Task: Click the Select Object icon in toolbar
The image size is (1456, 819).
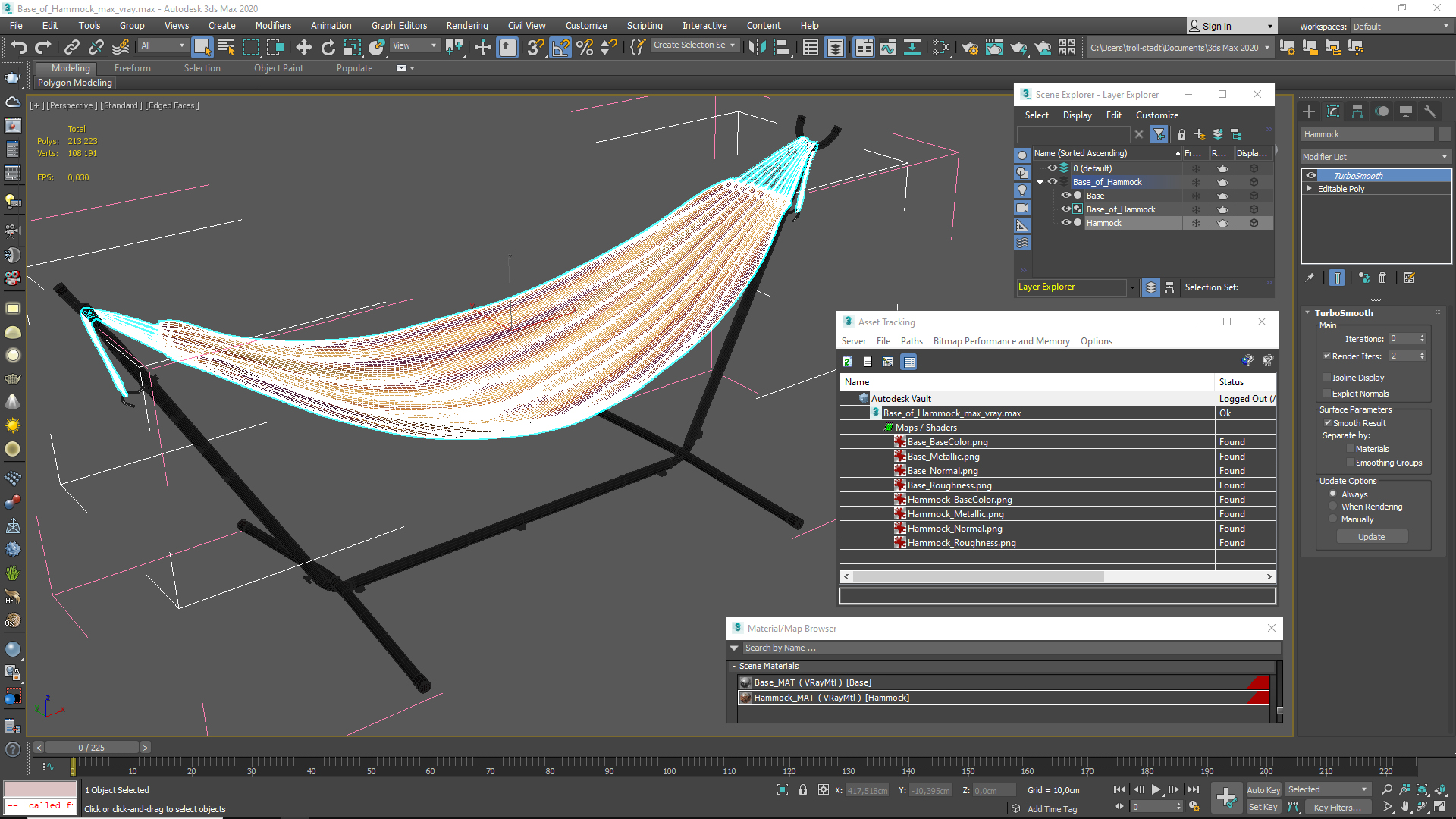Action: (x=199, y=47)
